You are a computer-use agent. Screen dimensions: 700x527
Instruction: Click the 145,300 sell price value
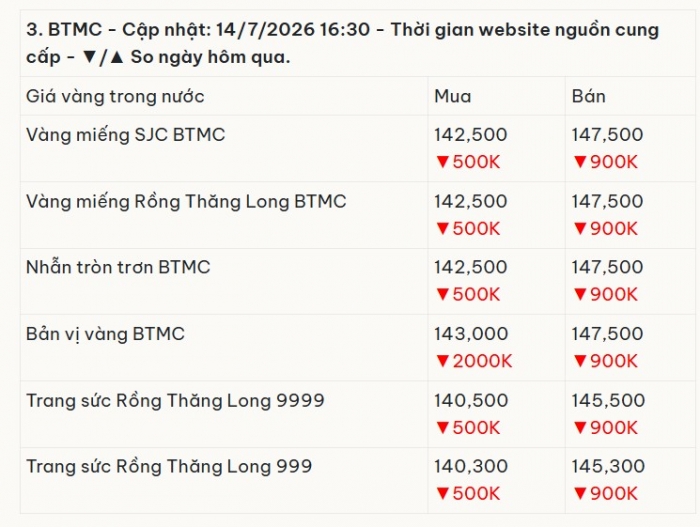click(608, 467)
